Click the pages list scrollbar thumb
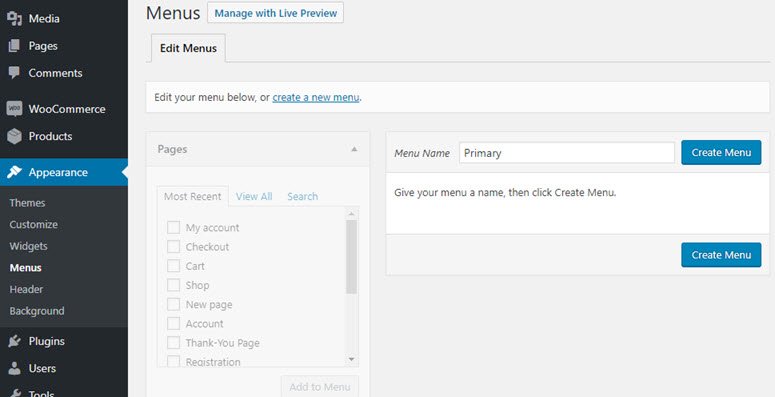 point(351,257)
